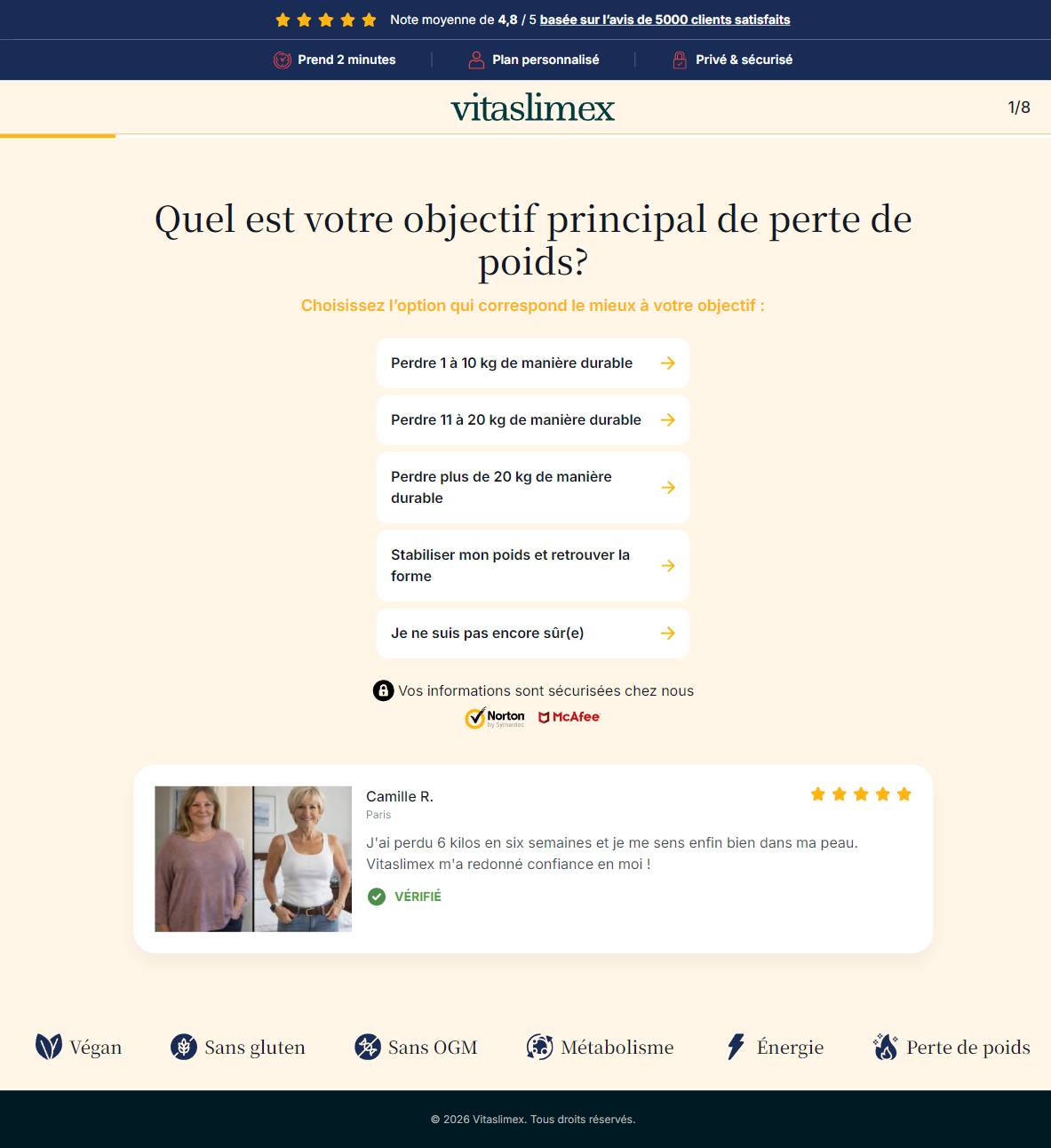1051x1148 pixels.
Task: Click the Sans gluten wheat icon
Action: point(183,1047)
